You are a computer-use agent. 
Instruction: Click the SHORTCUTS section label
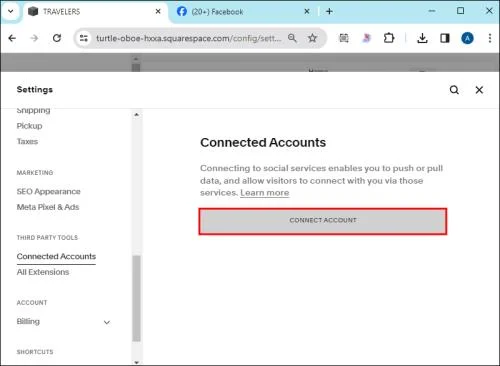[x=35, y=352]
